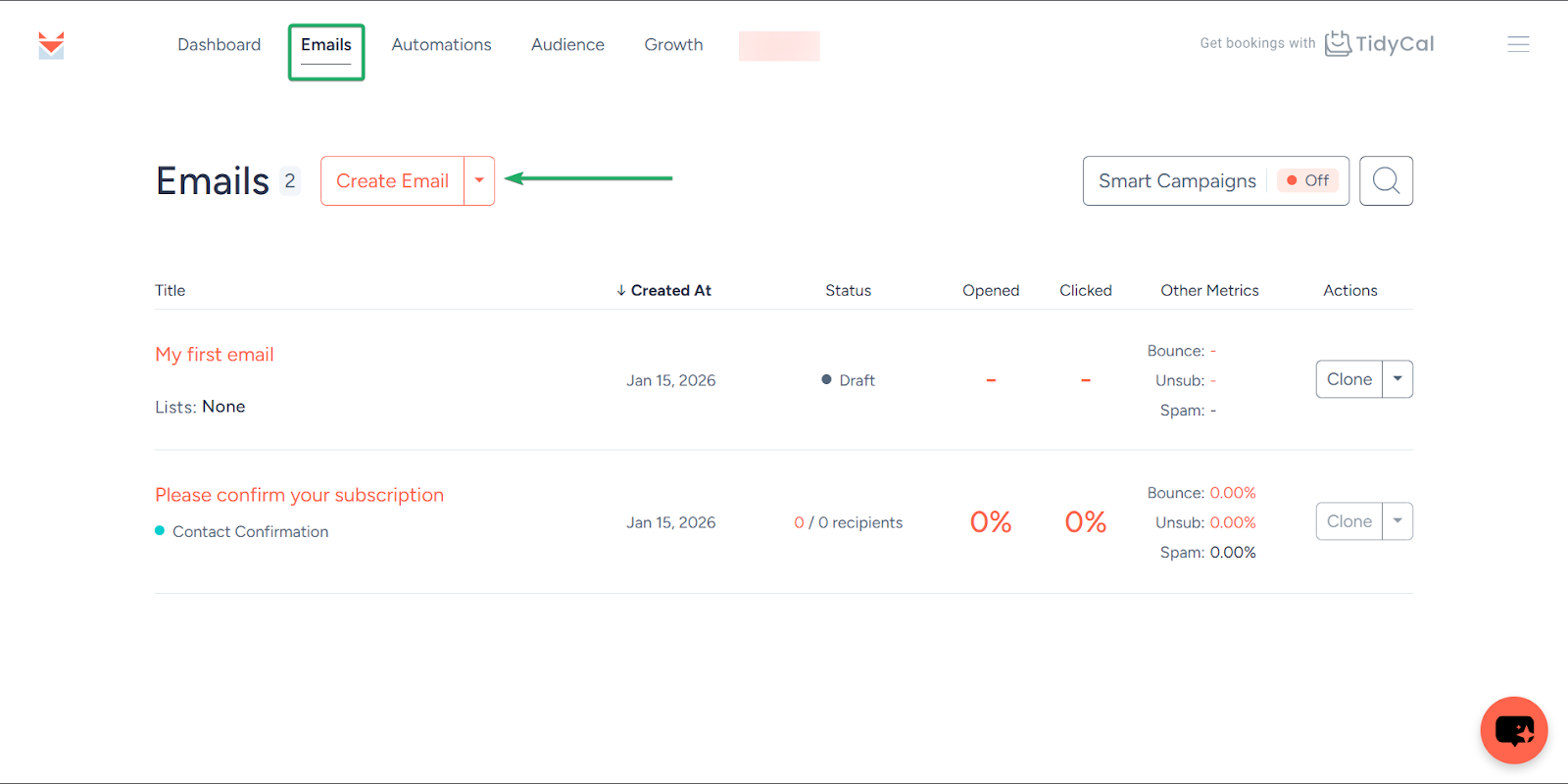The width and height of the screenshot is (1568, 784).
Task: Click the Contact Confirmation label
Action: click(x=250, y=531)
